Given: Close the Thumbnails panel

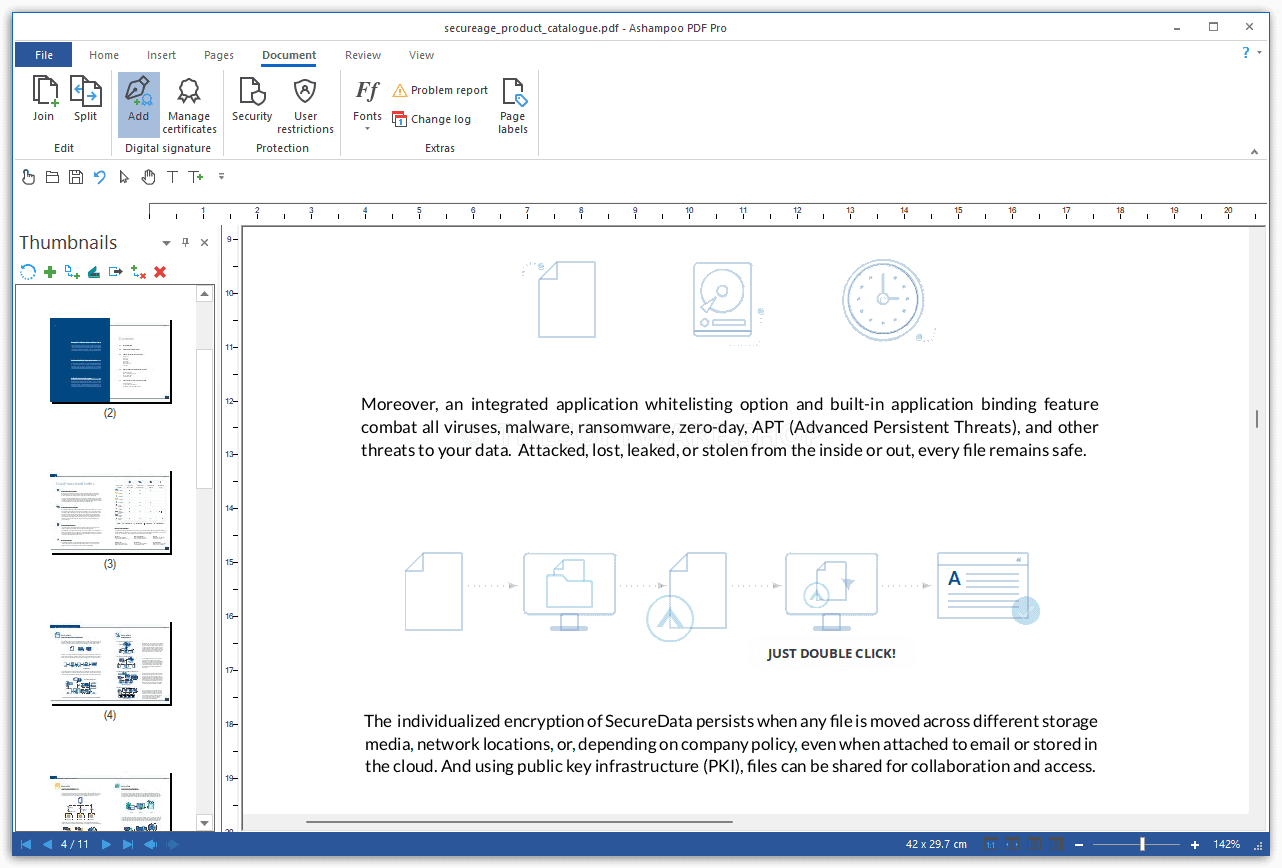Looking at the screenshot, I should click(x=204, y=243).
